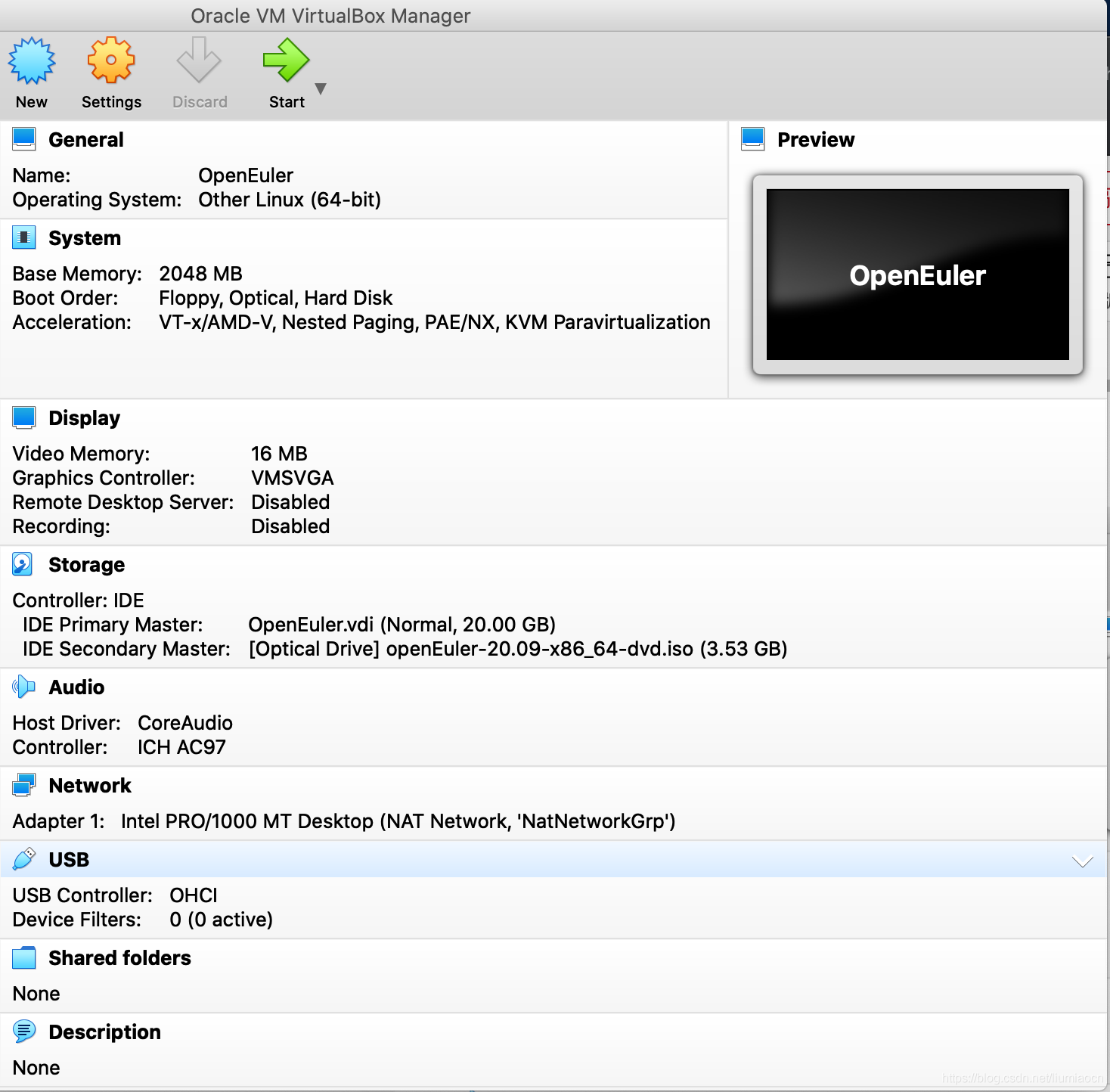This screenshot has height=1092, width=1110.
Task: Click the Intel PRO/1000 MT Desktop adapter entry
Action: 398,821
